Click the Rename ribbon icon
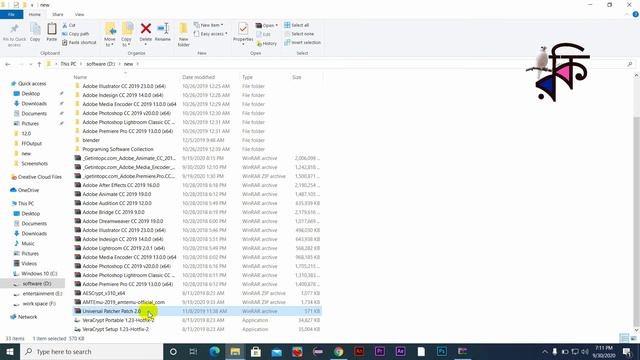 163,32
